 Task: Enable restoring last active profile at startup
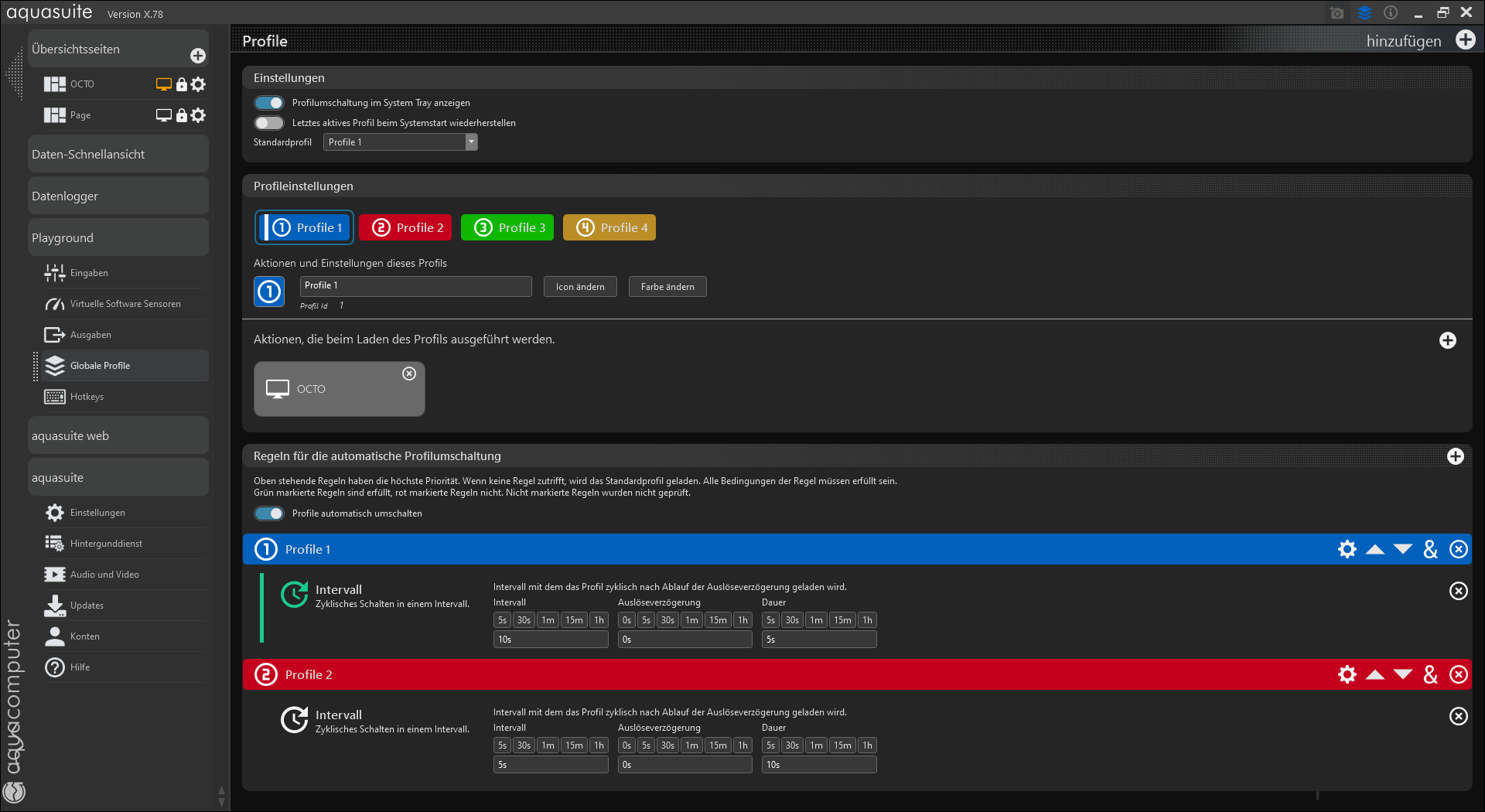tap(269, 123)
